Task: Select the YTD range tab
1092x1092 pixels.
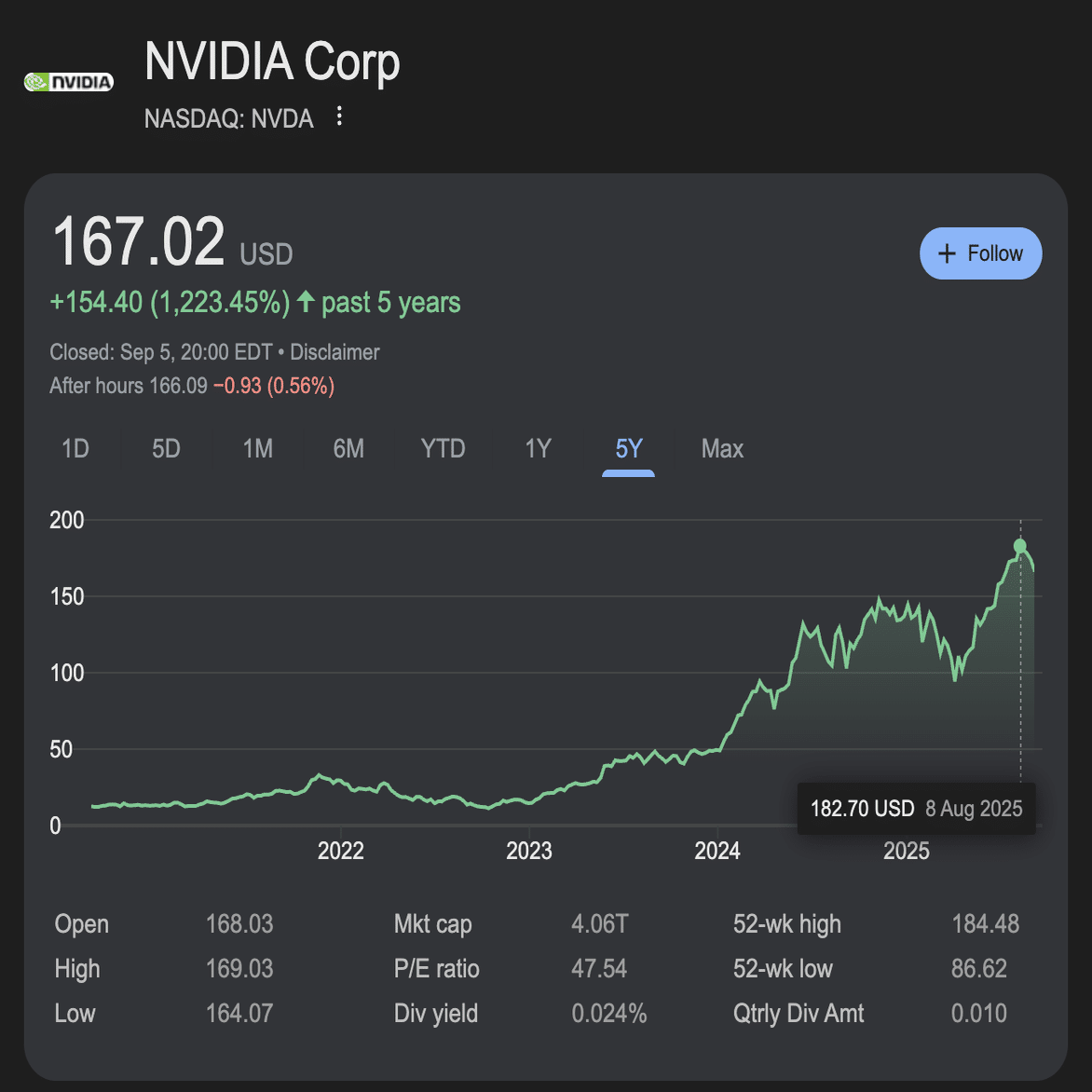Action: pos(443,449)
